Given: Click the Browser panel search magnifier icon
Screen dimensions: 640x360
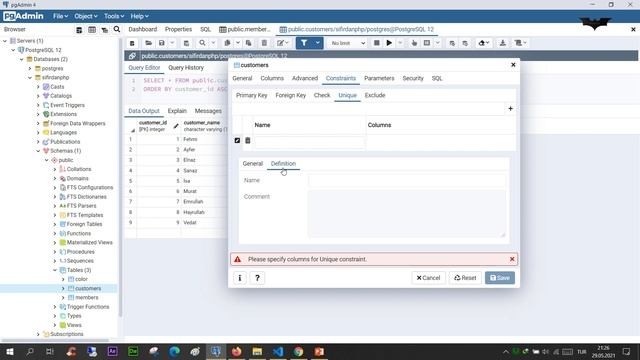Looking at the screenshot, I should point(117,29).
